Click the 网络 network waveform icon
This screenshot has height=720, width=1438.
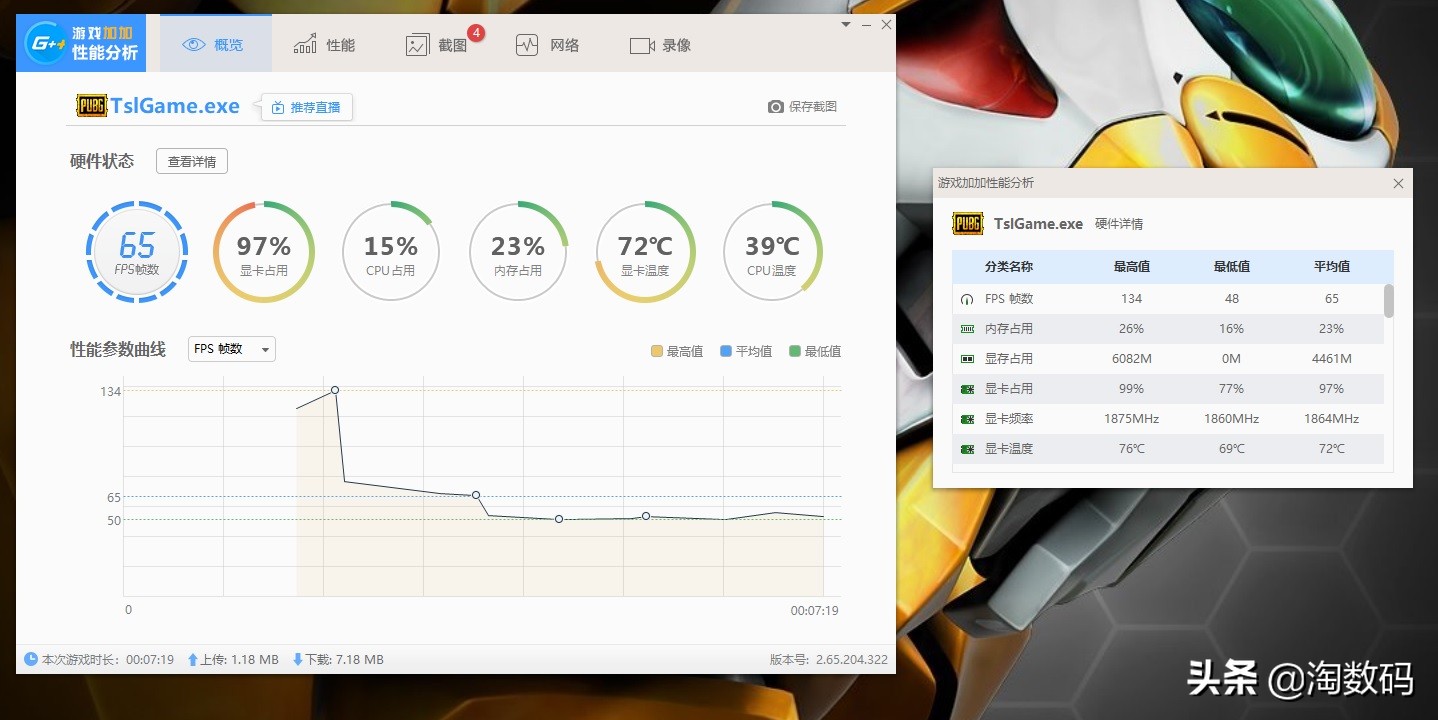point(525,43)
